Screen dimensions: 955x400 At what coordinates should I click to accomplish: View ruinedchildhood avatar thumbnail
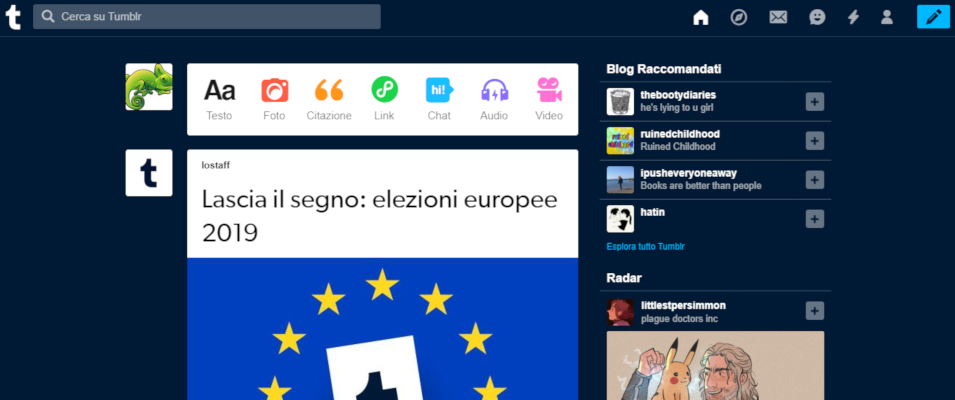coord(620,141)
